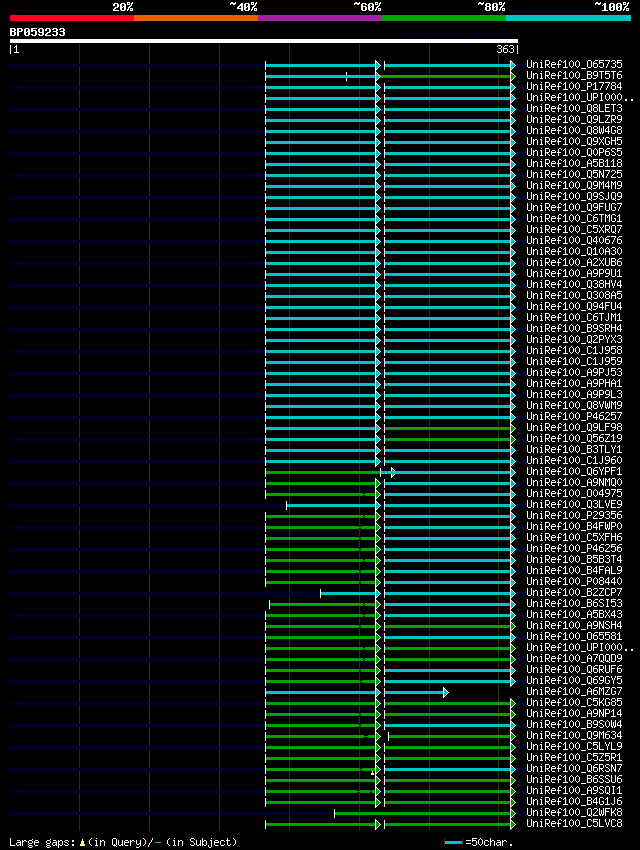Open hit UniRef100_Q8W4G8

pyautogui.click(x=574, y=131)
